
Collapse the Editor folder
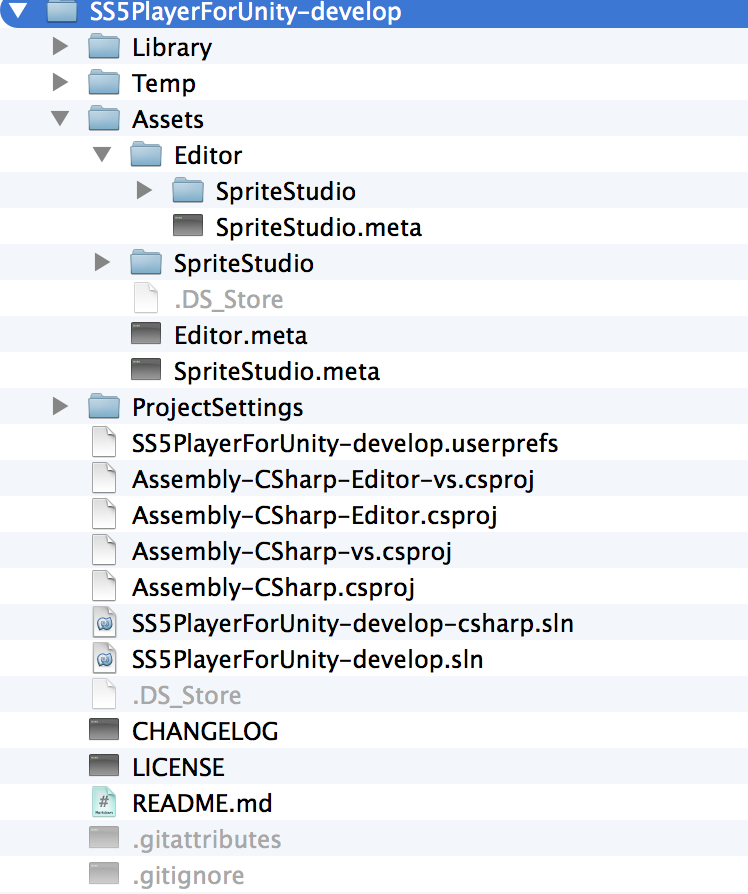click(x=102, y=155)
